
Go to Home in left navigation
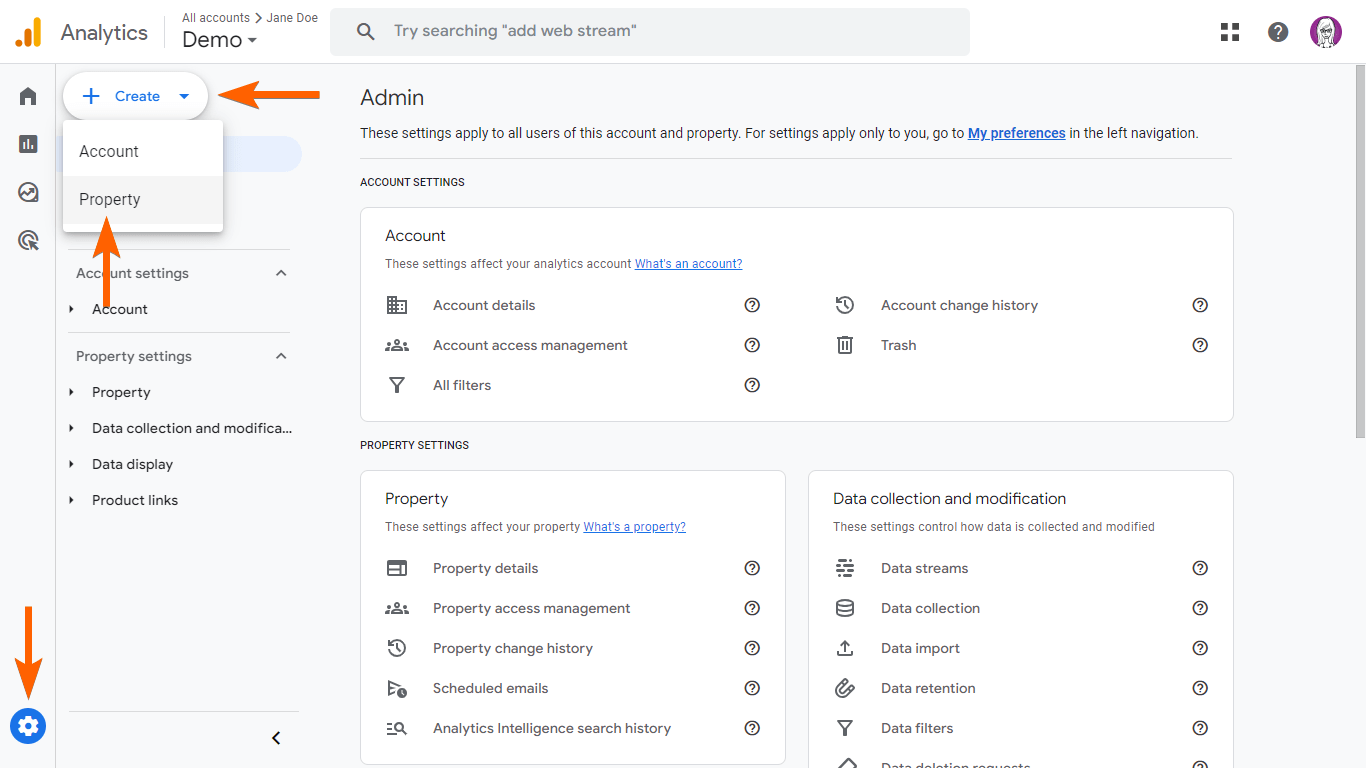click(x=28, y=96)
